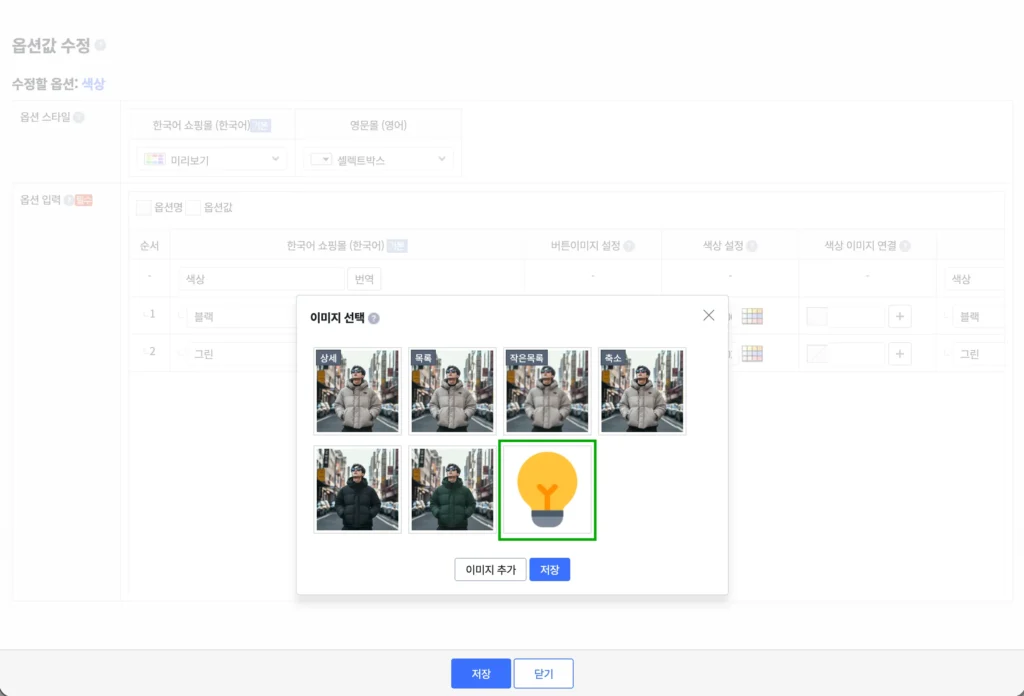
Task: Click help icon beside 버튼이미지 설정 header
Action: pyautogui.click(x=629, y=246)
